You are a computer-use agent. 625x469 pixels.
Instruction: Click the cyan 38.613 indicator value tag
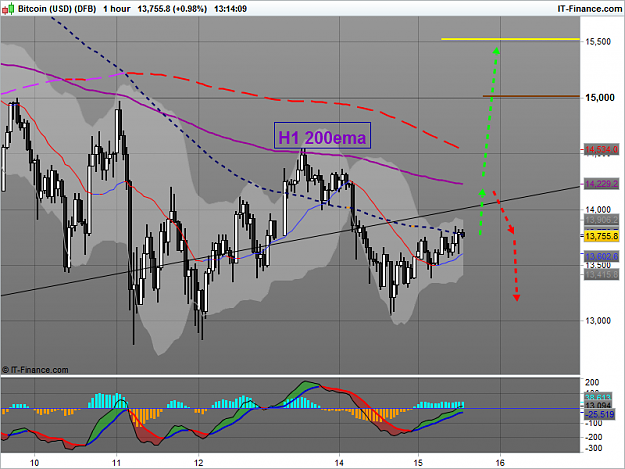coord(598,397)
